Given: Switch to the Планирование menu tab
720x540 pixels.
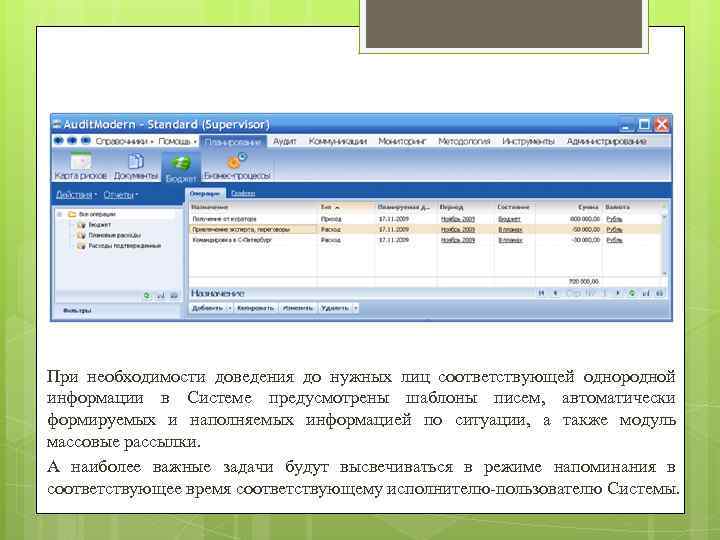Looking at the screenshot, I should pyautogui.click(x=233, y=142).
